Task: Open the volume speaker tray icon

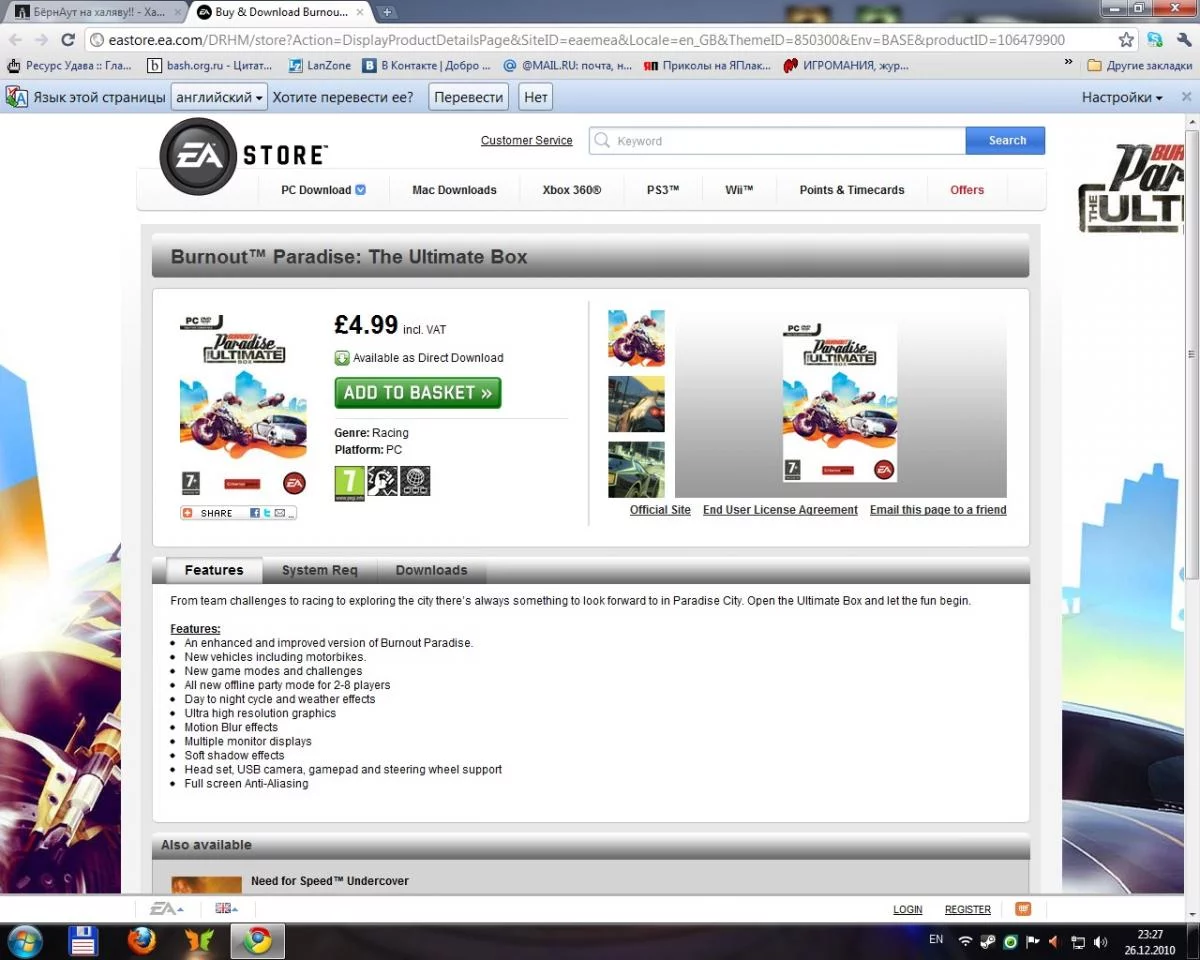Action: pos(1101,942)
